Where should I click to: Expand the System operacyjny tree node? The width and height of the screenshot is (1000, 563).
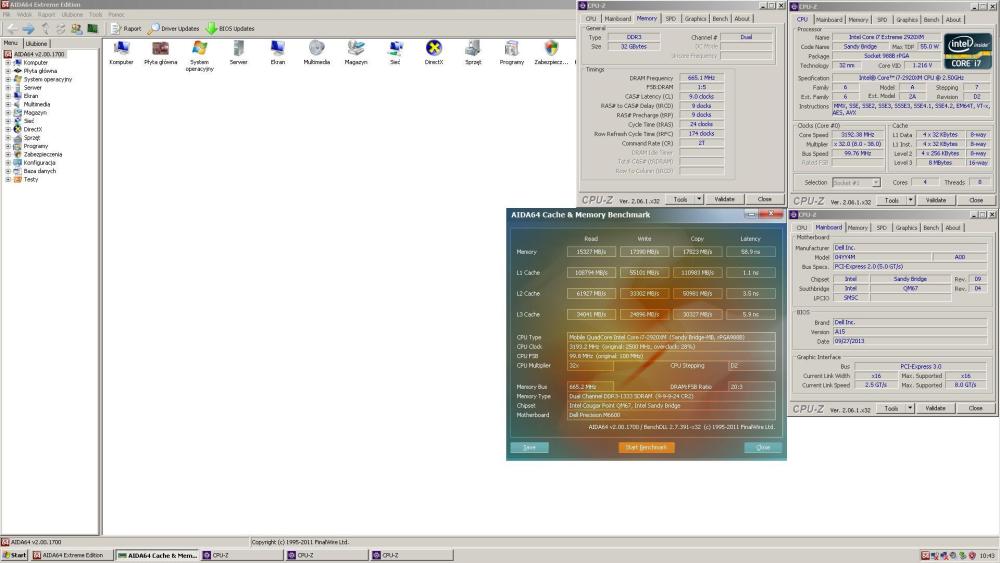(8, 79)
